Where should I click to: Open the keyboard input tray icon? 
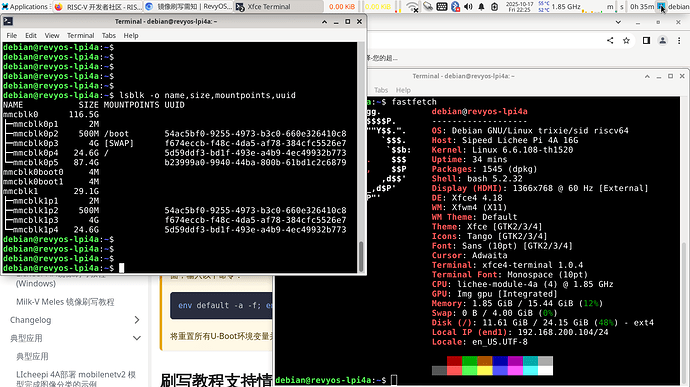(x=442, y=7)
